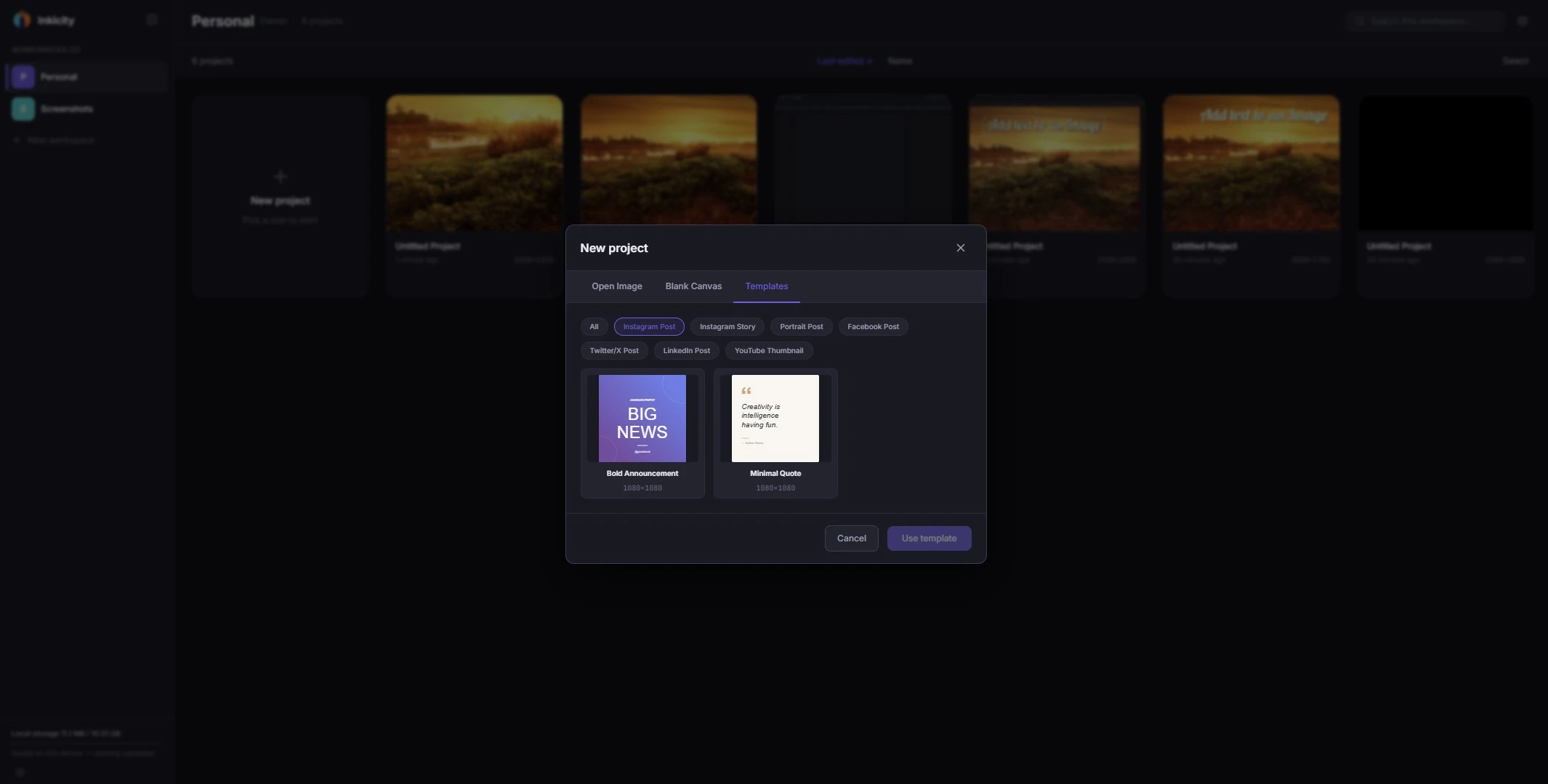Click the Inkicity logo icon
The image size is (1548, 784).
(22, 20)
